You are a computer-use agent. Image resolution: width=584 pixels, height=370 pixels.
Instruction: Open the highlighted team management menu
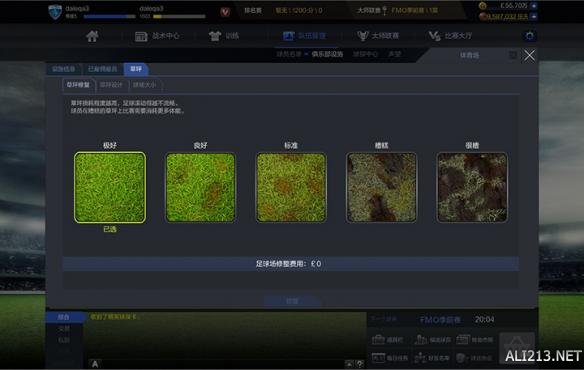[304, 36]
